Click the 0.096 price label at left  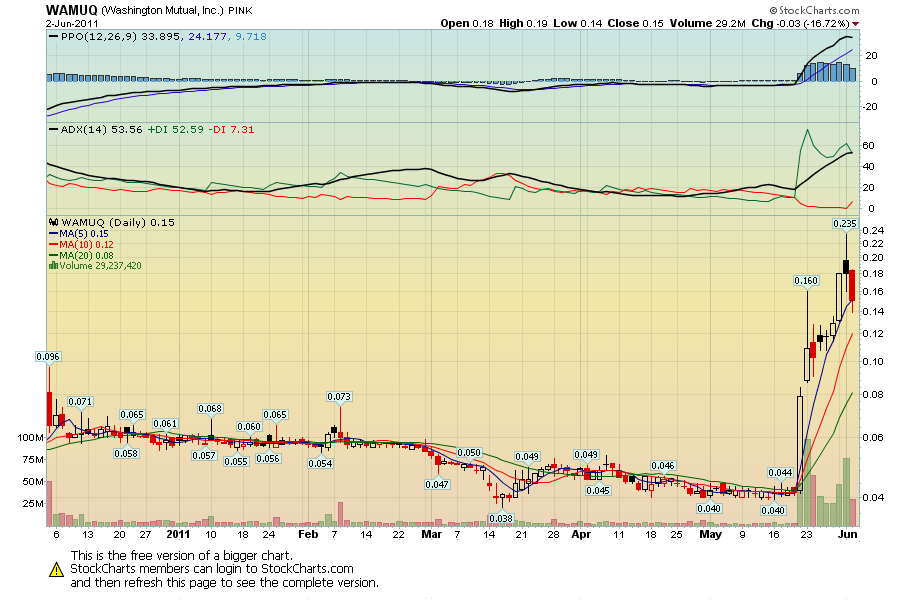point(47,356)
